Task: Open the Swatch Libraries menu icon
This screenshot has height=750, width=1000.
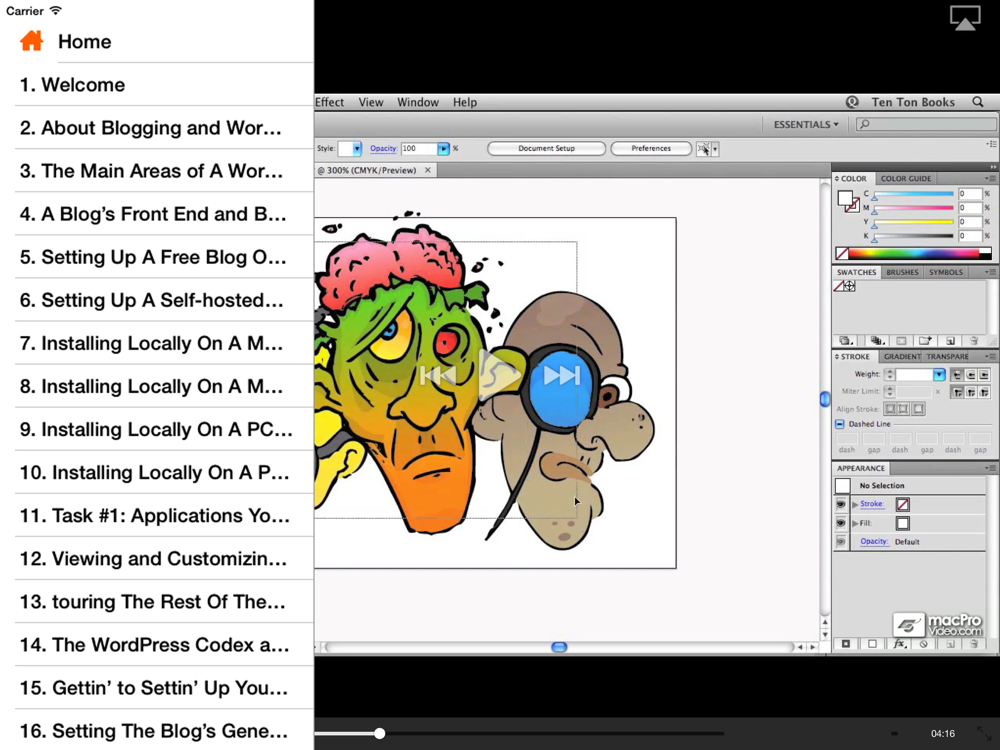Action: pyautogui.click(x=846, y=341)
